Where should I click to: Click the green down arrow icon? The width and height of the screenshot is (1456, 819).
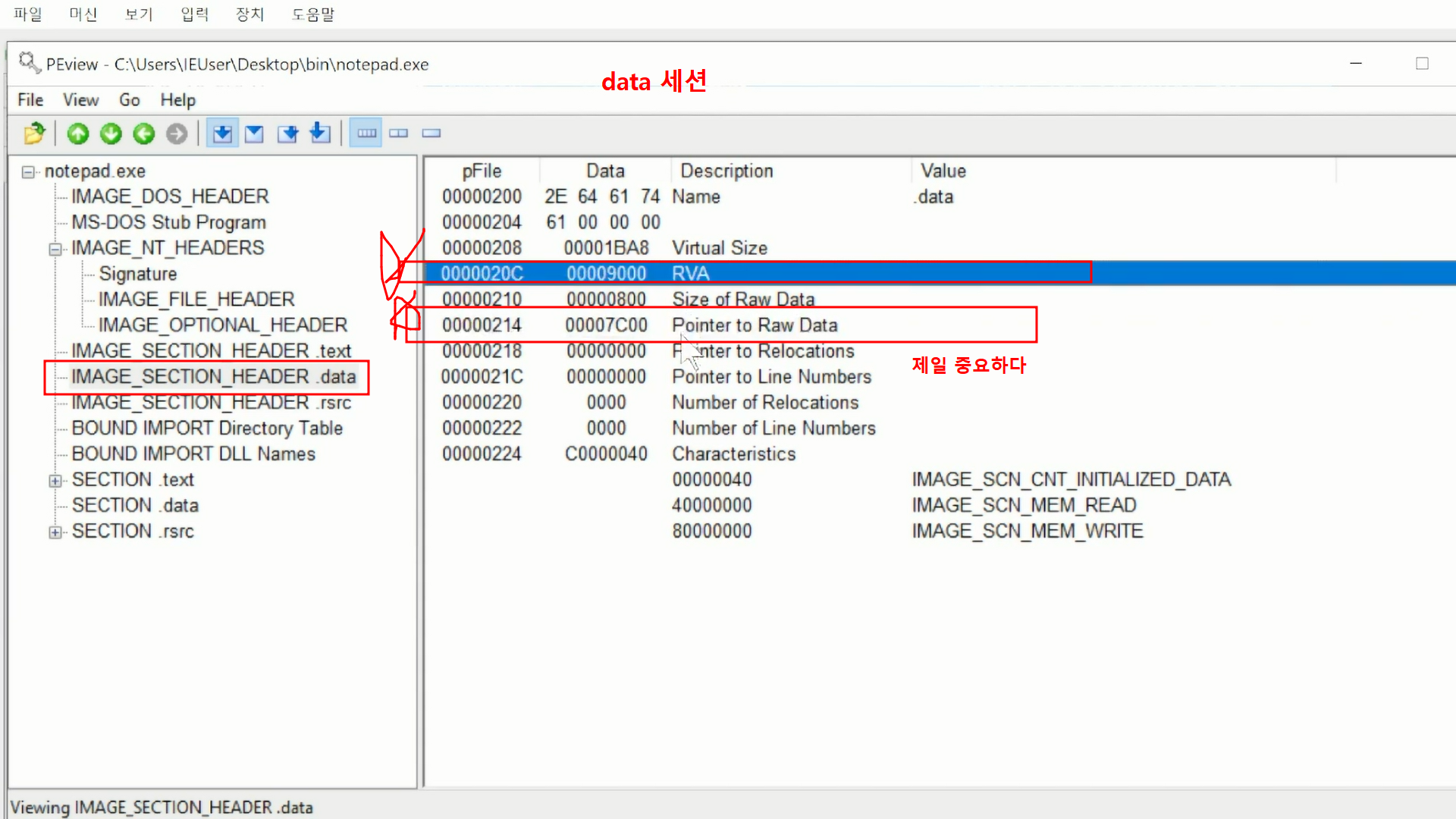pyautogui.click(x=111, y=133)
